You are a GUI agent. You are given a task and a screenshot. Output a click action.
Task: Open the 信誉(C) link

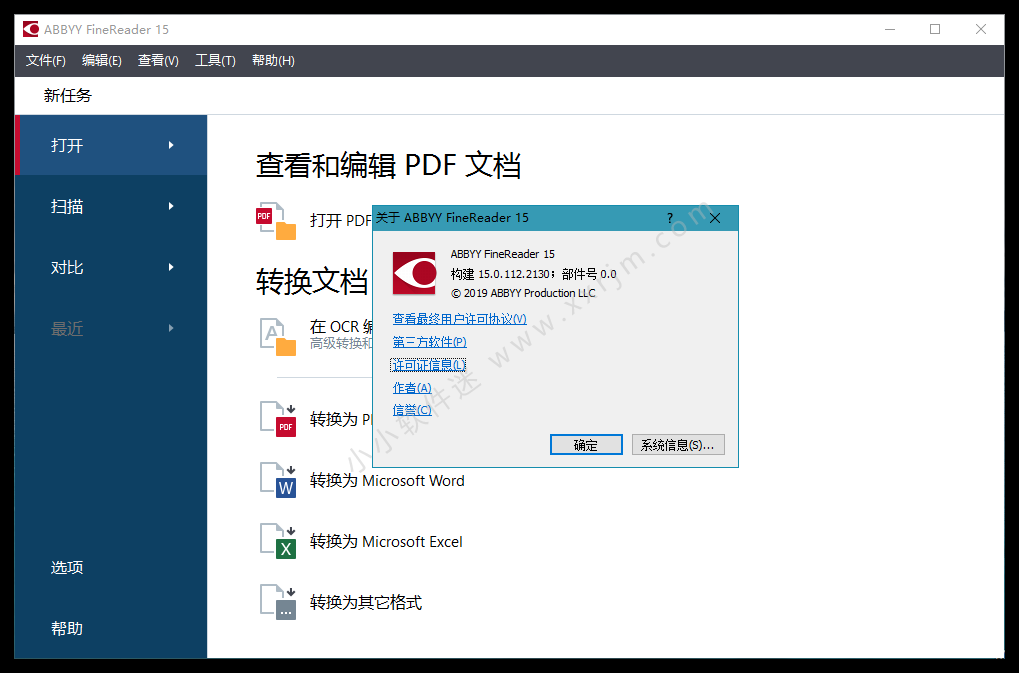pos(412,410)
